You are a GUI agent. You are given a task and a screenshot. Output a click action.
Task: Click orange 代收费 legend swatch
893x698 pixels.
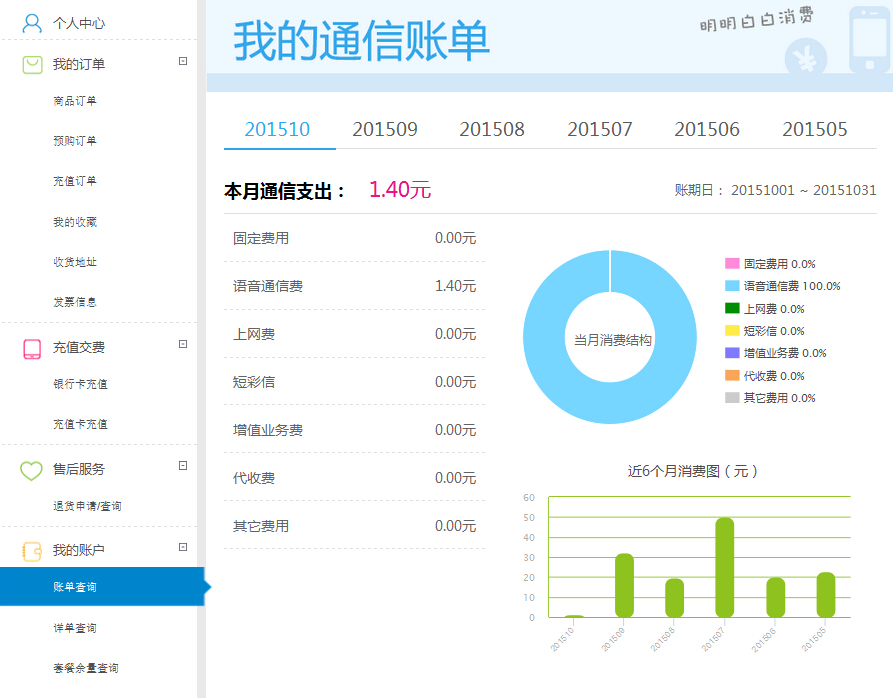(x=732, y=375)
